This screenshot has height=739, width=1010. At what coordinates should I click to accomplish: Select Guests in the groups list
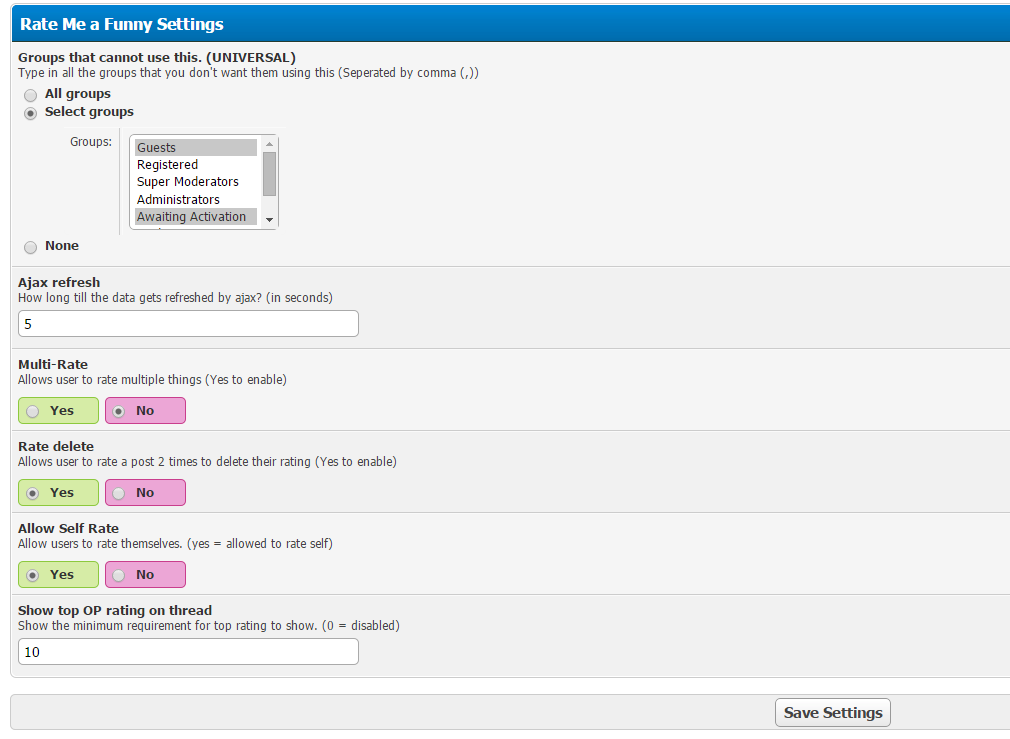coord(196,148)
